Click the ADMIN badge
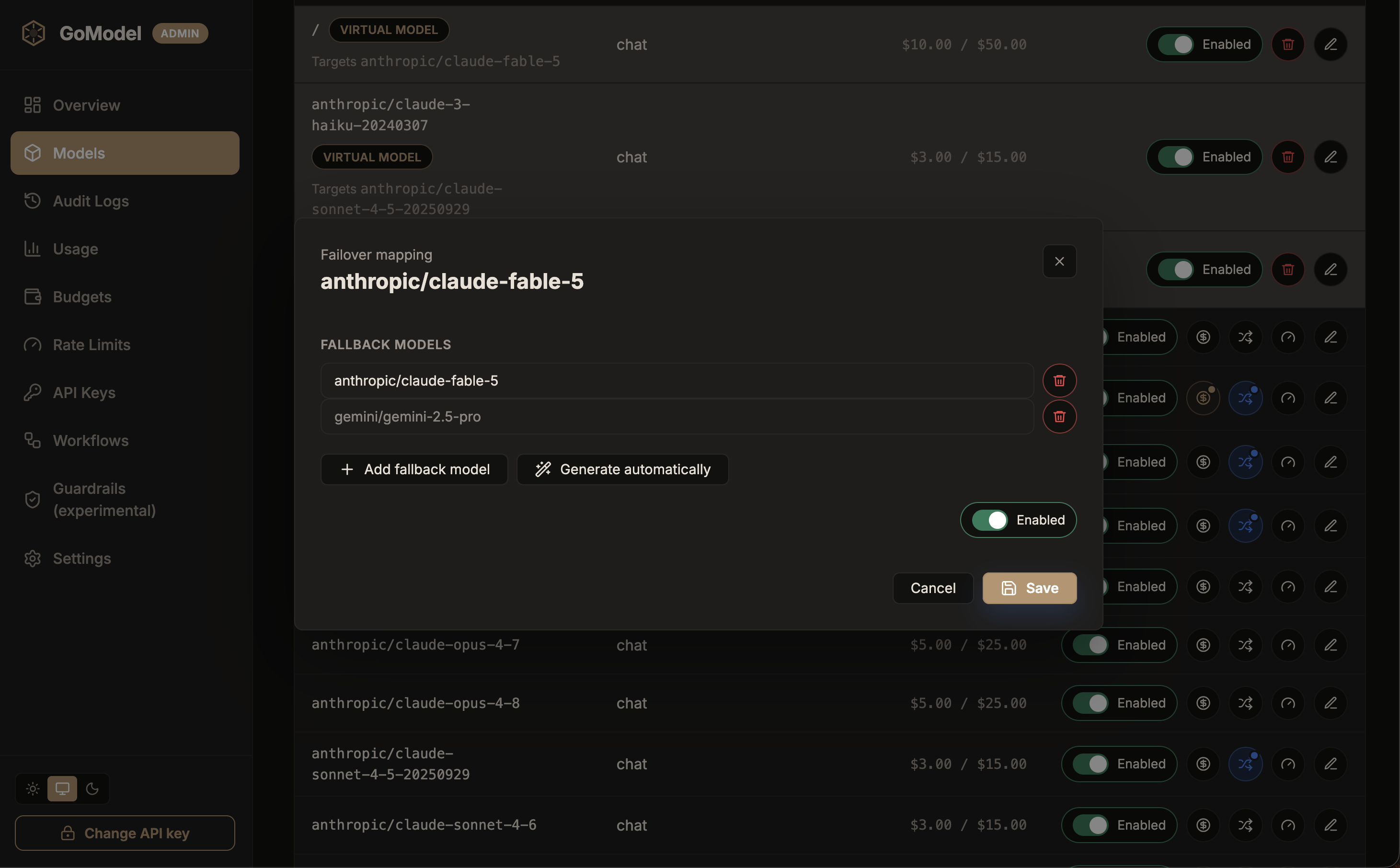 tap(180, 34)
